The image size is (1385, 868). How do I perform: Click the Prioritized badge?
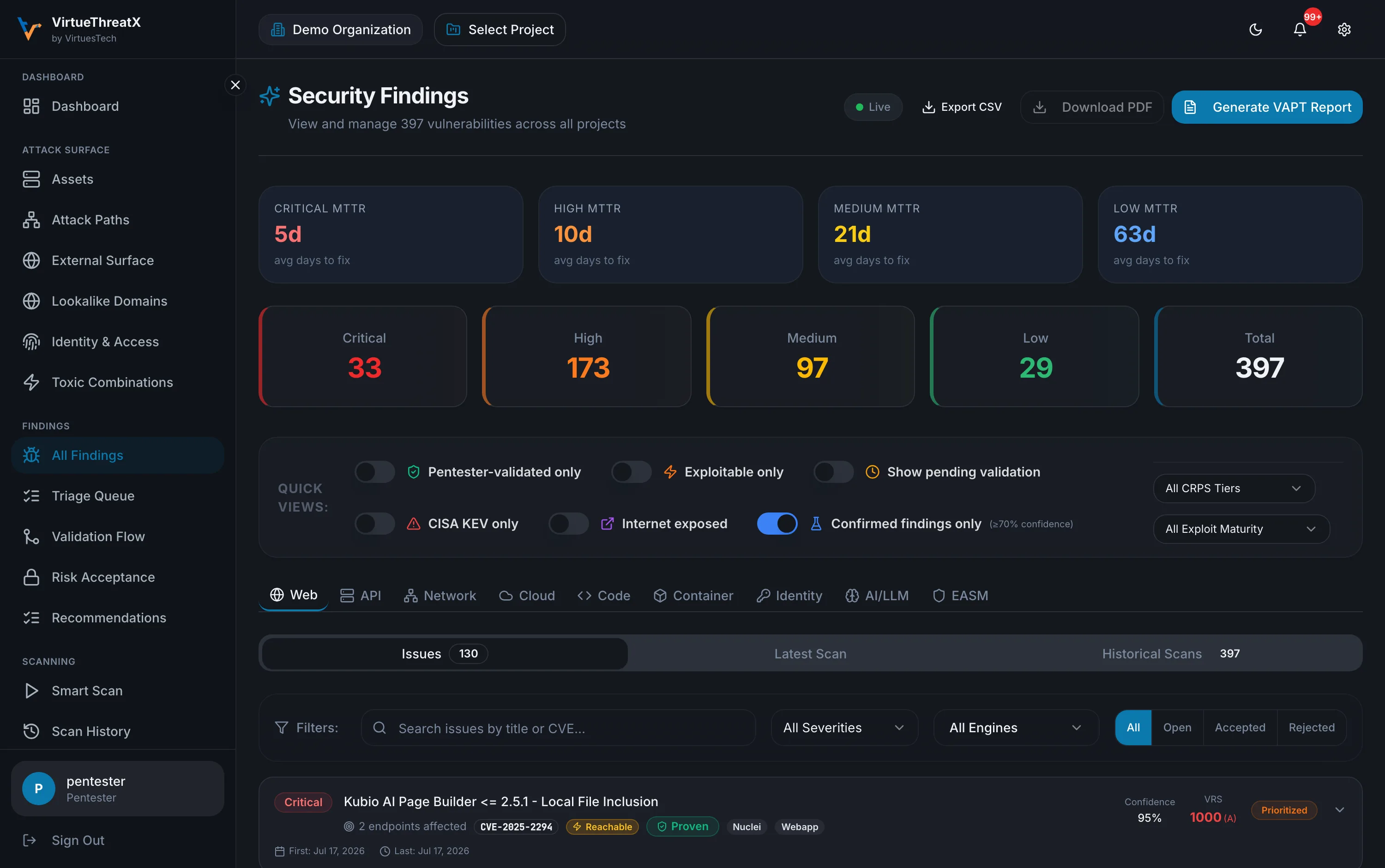pyautogui.click(x=1284, y=811)
